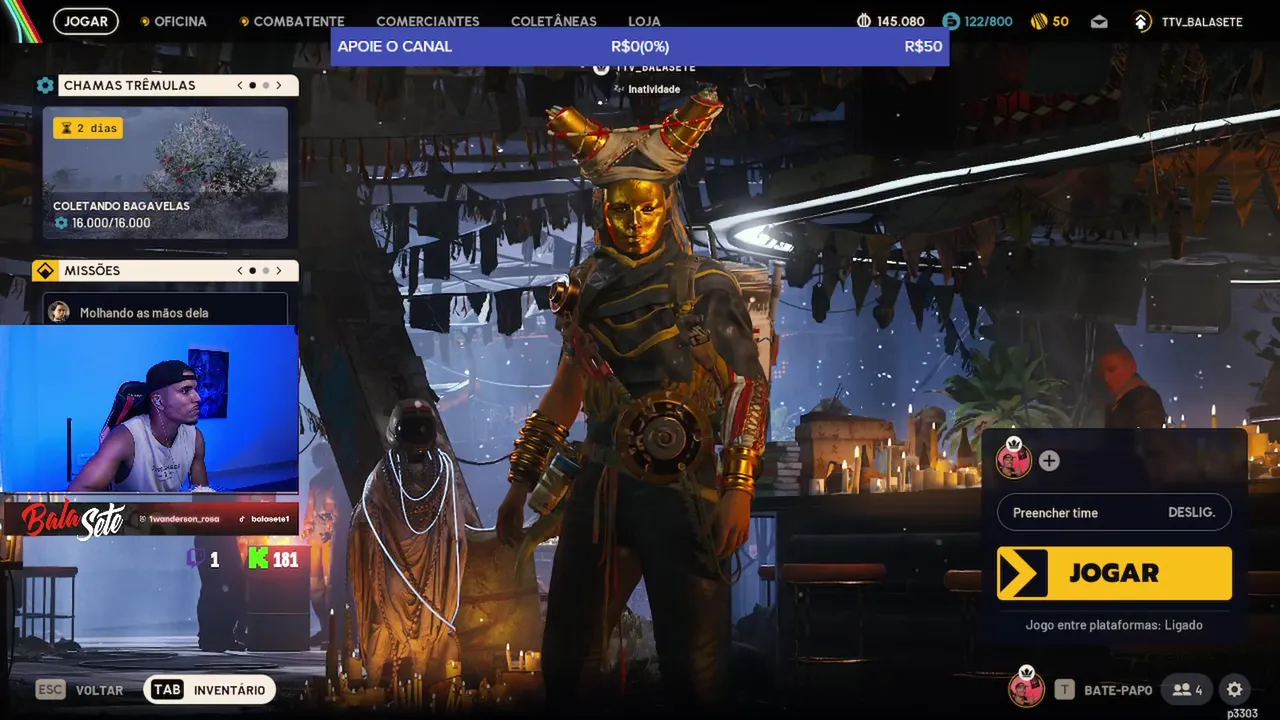Click the player avatar beside Bate-papo
The image size is (1280, 720).
1026,688
